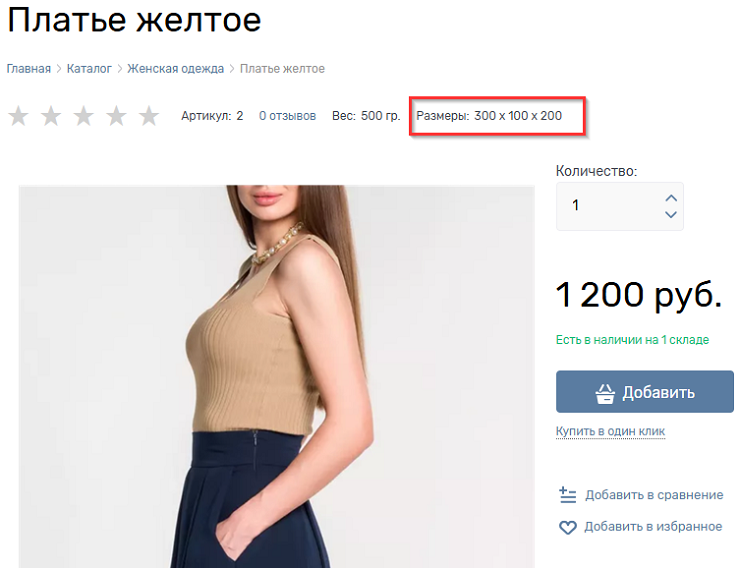Screen dimensions: 740x568
Task: Open the product photo of the dress
Action: [276, 376]
